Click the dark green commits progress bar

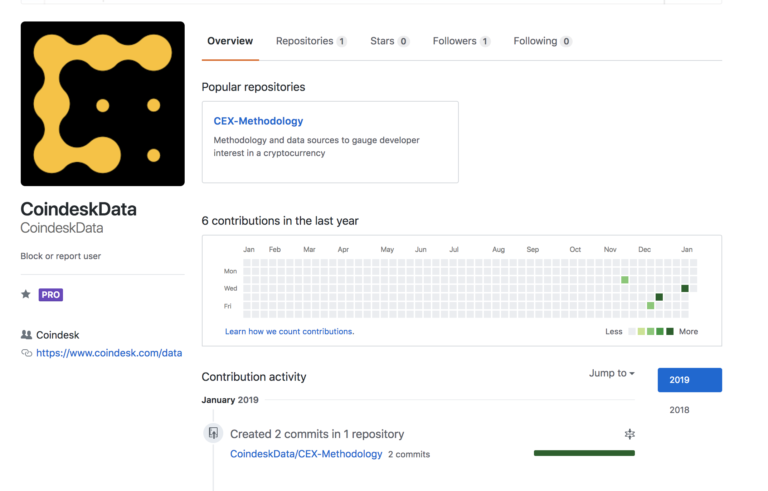(x=584, y=453)
